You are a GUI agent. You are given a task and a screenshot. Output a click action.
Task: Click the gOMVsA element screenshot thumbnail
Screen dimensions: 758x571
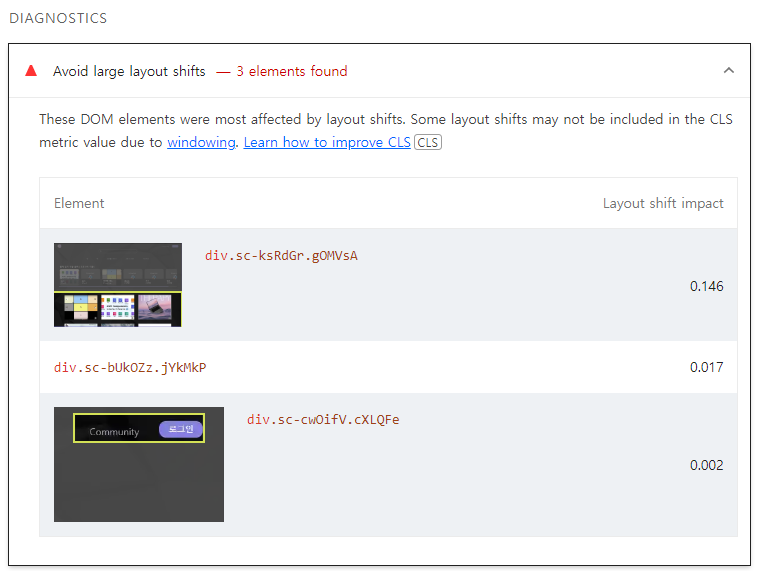[117, 285]
